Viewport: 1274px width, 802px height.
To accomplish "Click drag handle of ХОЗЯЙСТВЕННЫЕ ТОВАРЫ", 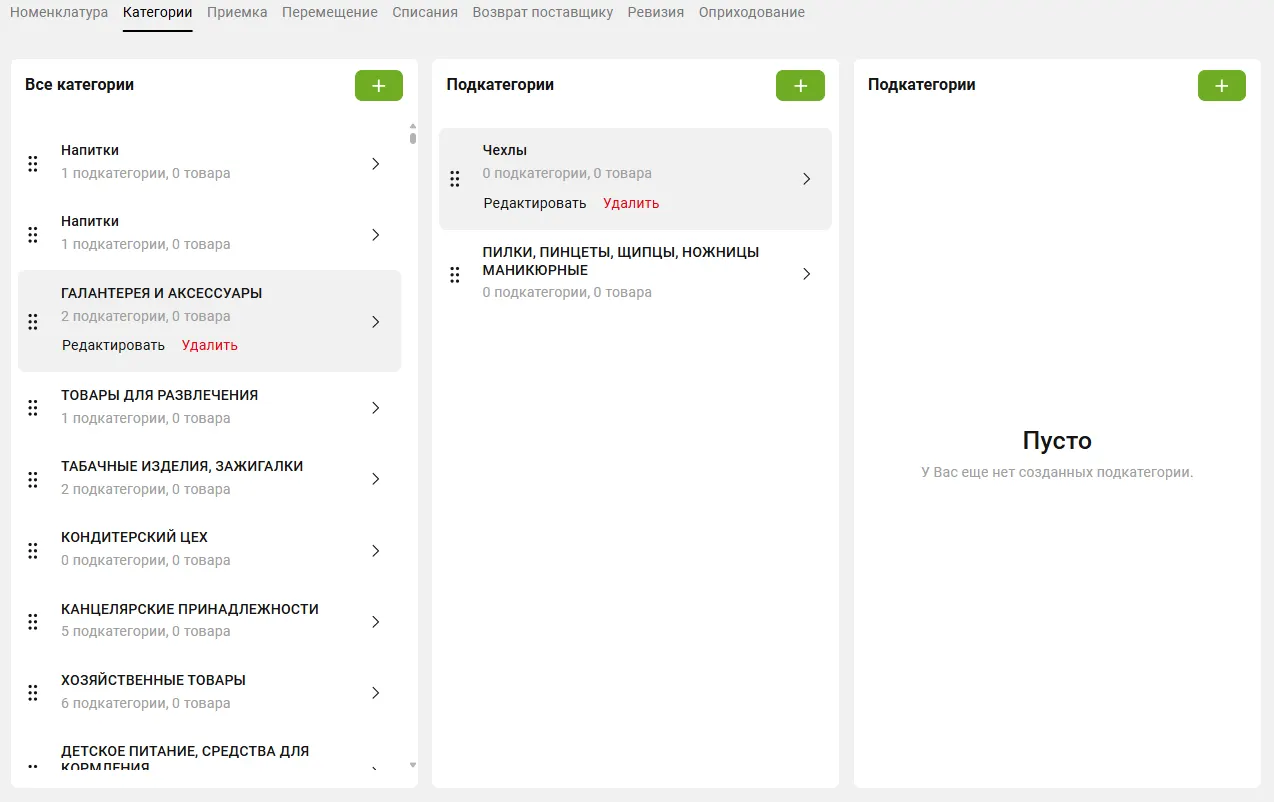I will coord(33,693).
